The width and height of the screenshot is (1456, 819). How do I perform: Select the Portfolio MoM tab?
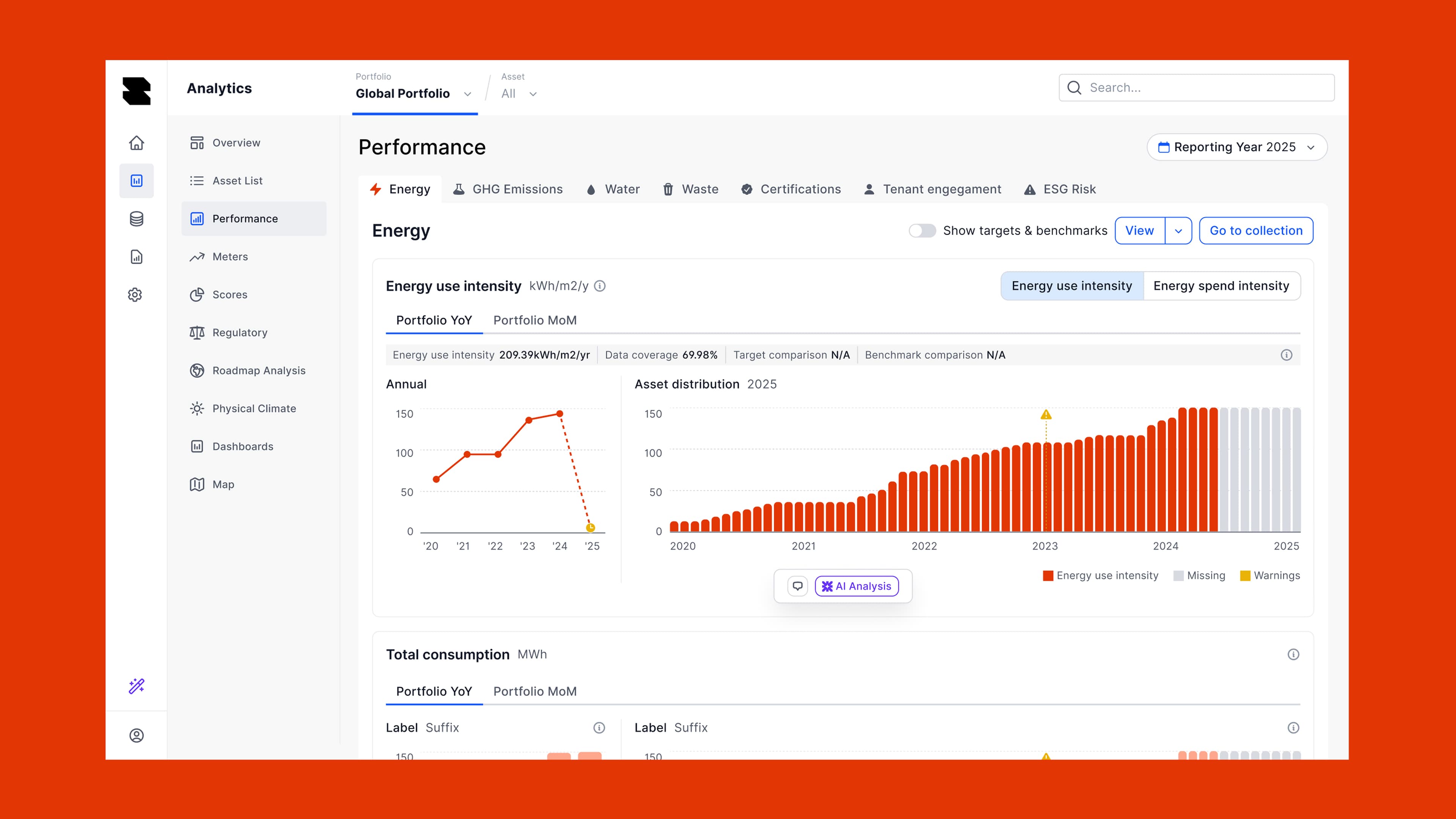534,320
